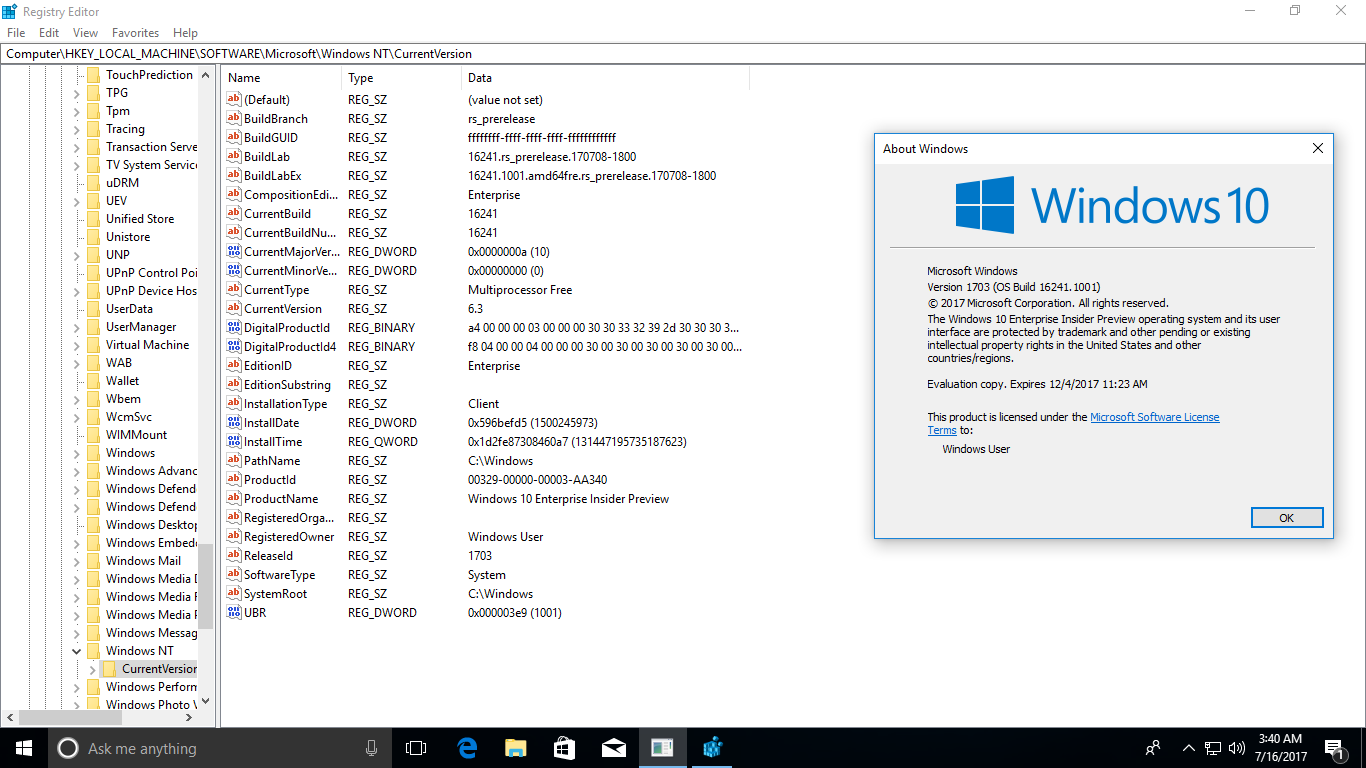The width and height of the screenshot is (1366, 768).
Task: Select the CurrentBuild value name
Action: (277, 214)
